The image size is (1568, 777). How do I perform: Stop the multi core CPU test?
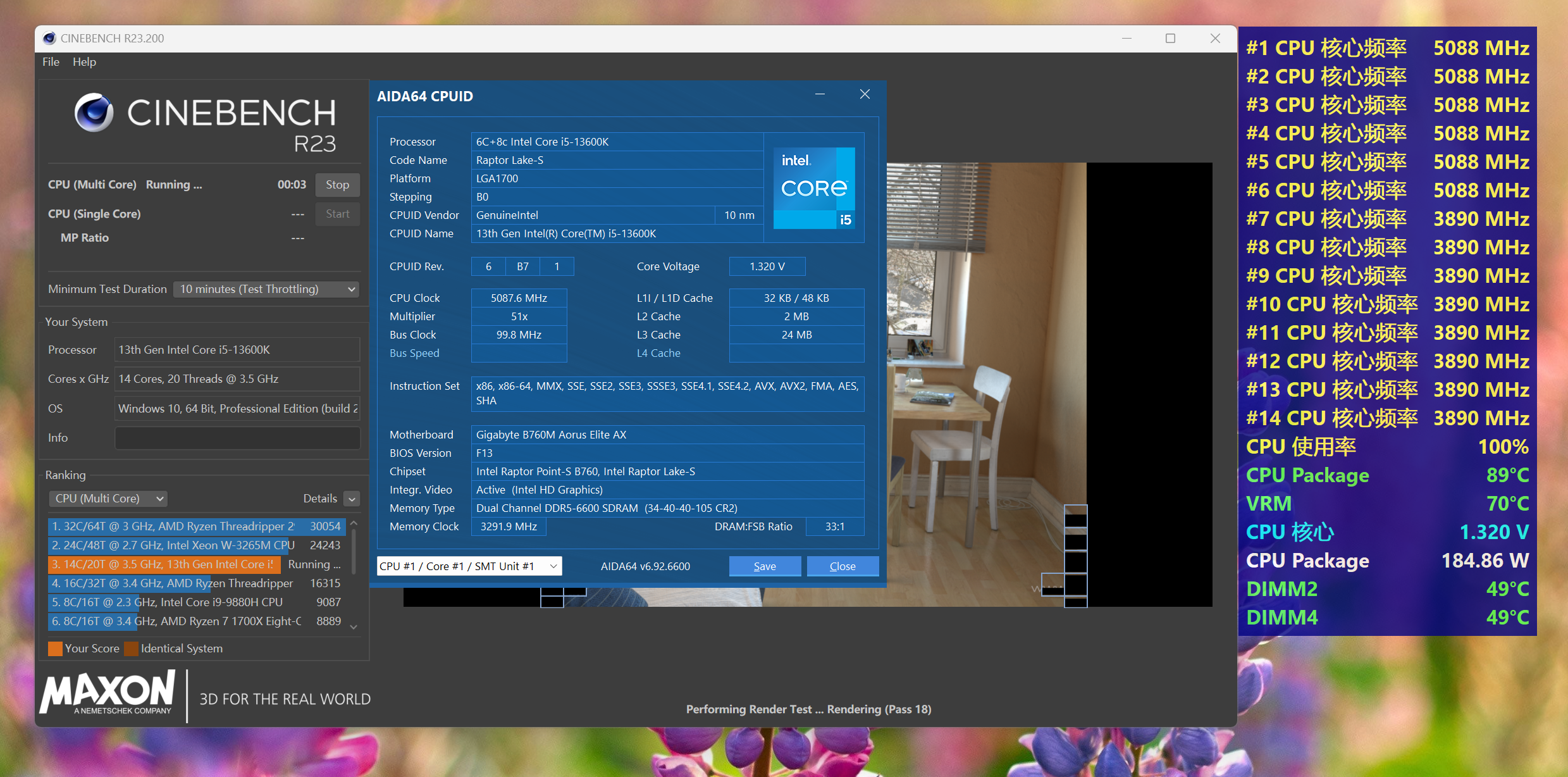(337, 185)
